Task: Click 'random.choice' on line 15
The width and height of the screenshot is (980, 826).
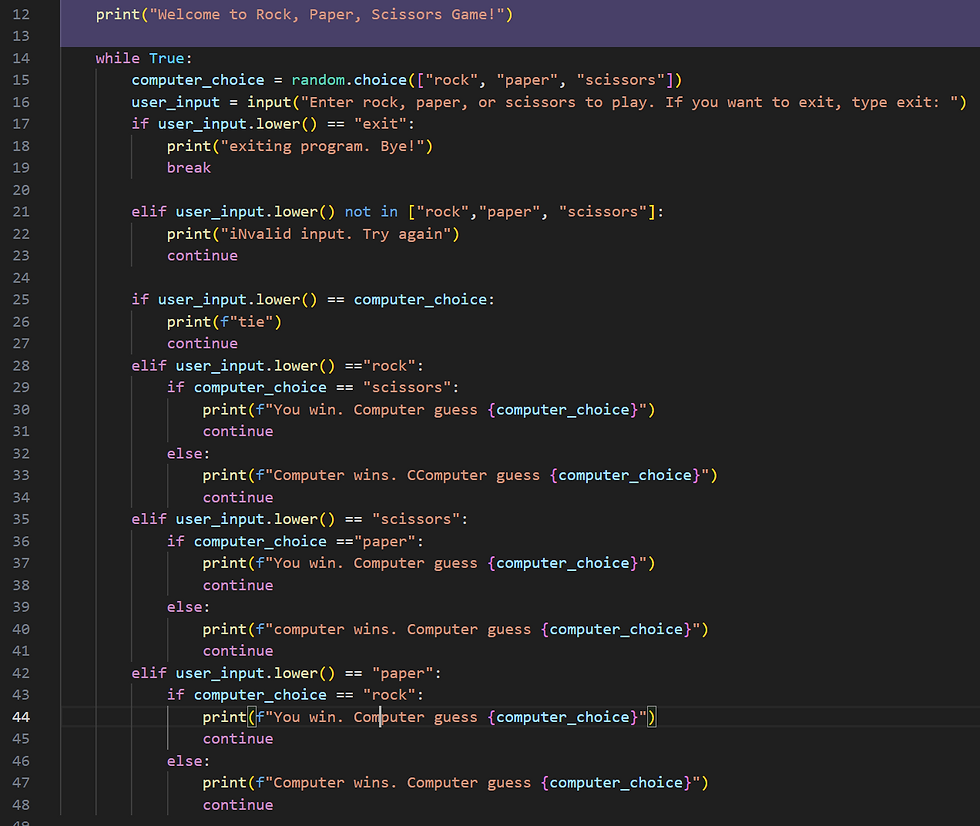Action: [349, 80]
